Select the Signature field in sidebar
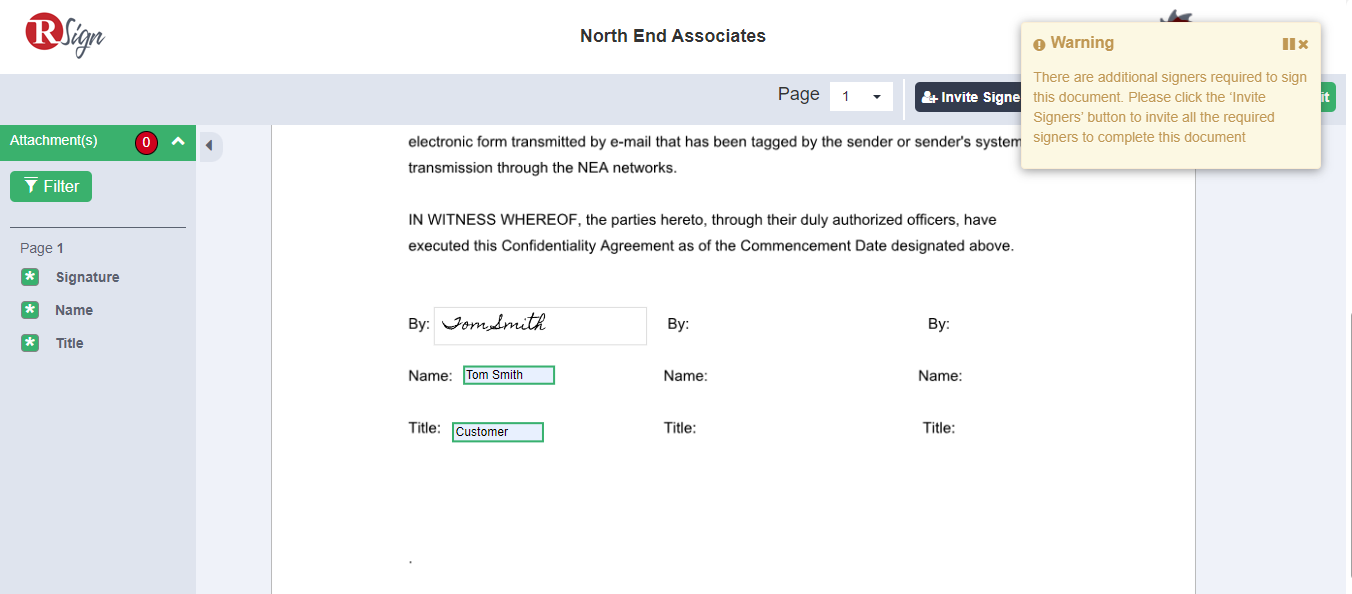This screenshot has height=594, width=1352. (x=87, y=277)
